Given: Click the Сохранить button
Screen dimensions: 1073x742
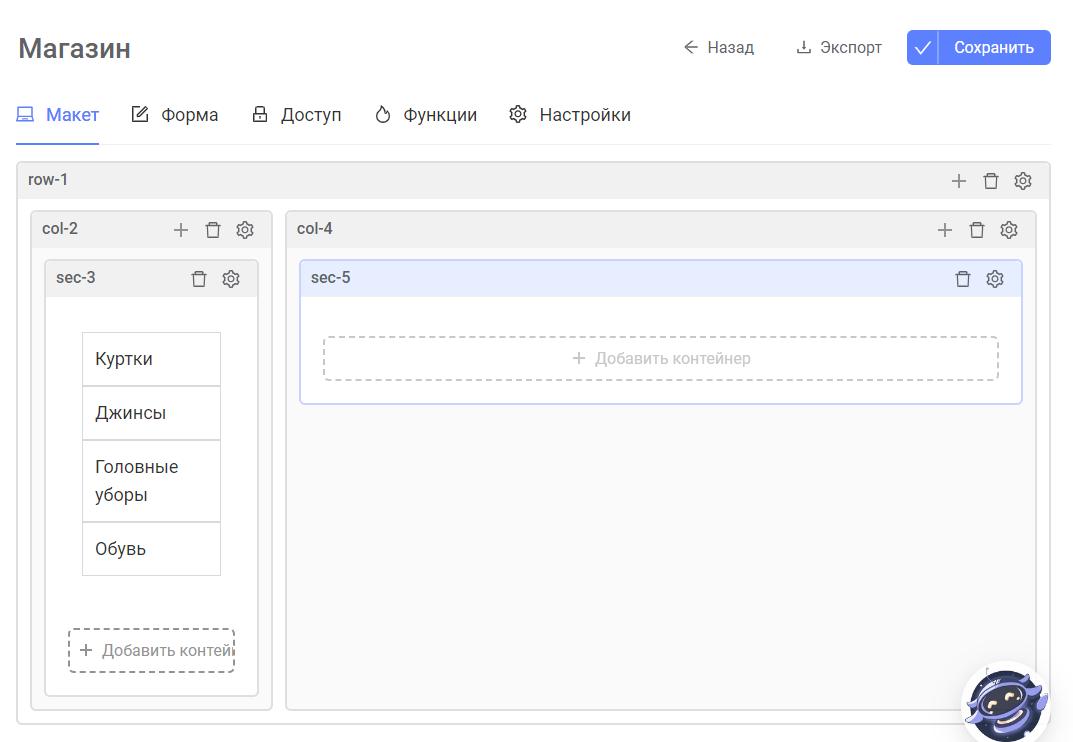Looking at the screenshot, I should [x=979, y=48].
